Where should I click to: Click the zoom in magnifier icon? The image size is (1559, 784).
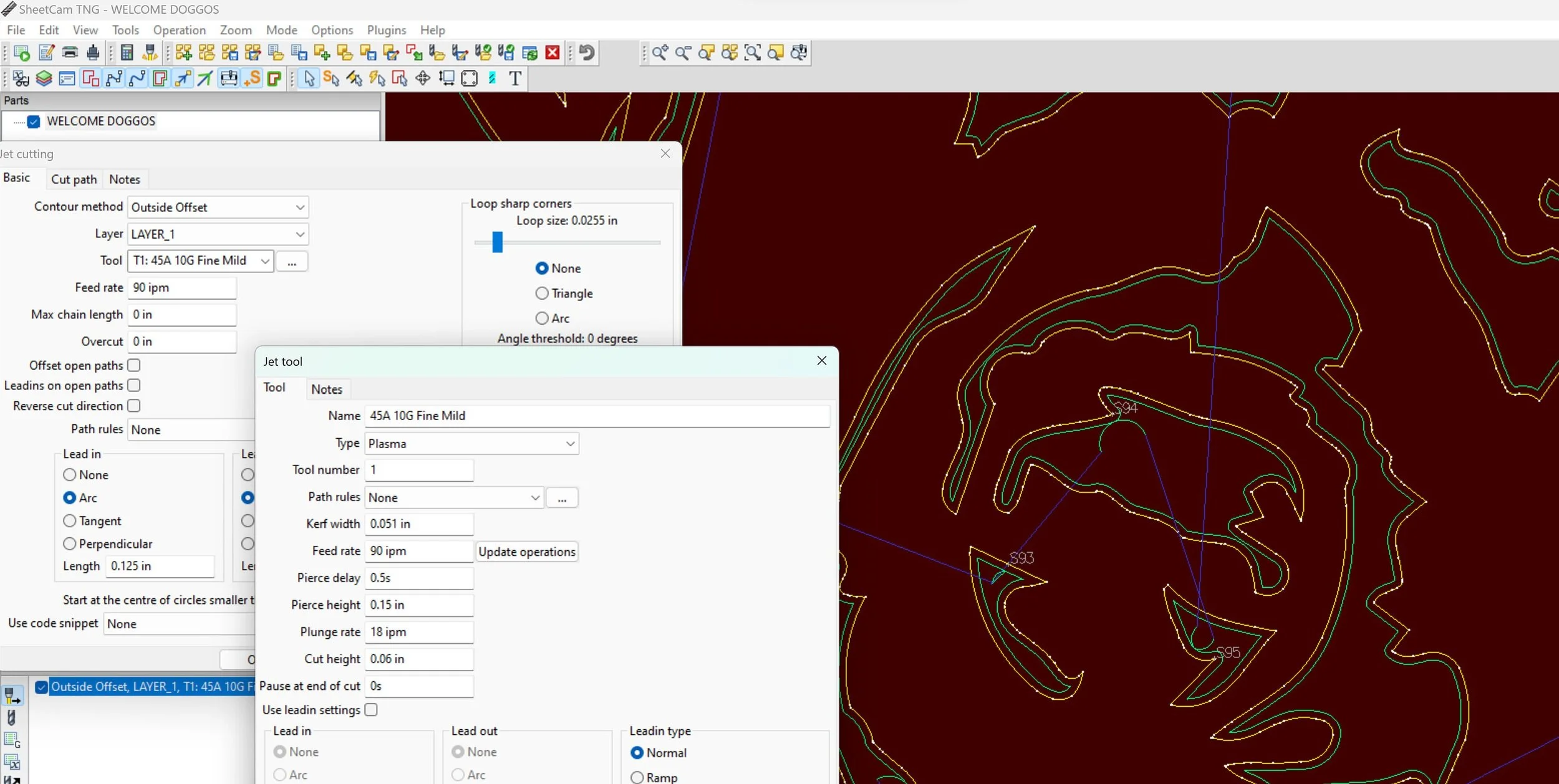tap(660, 53)
